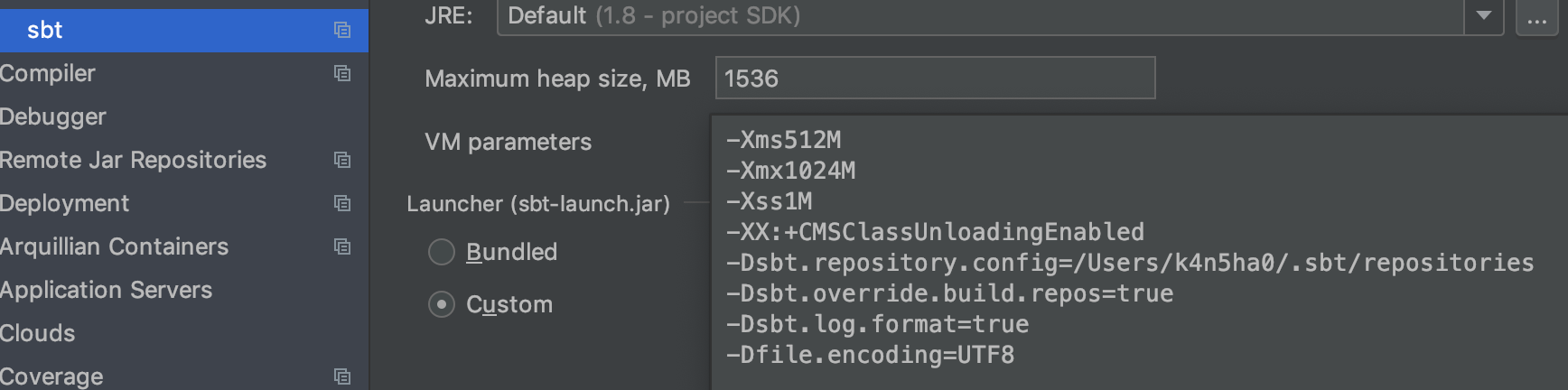Click the Maximum heap size field
Screen dimensions: 1568x390
(935, 78)
